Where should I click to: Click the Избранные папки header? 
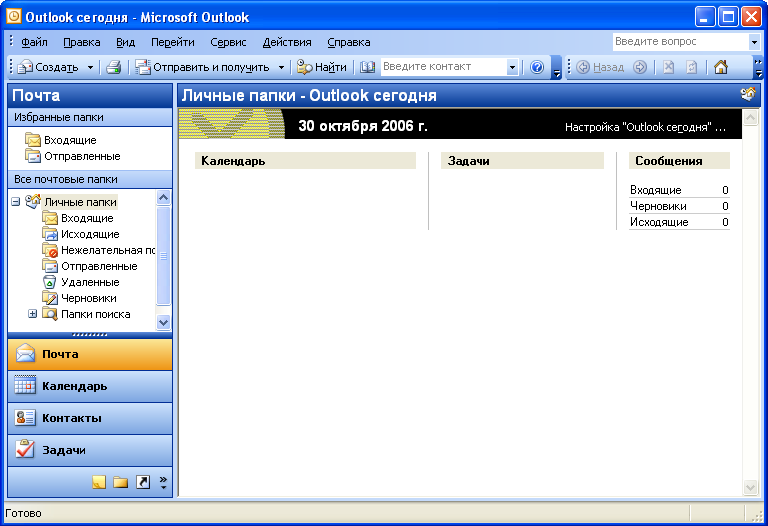(90, 117)
